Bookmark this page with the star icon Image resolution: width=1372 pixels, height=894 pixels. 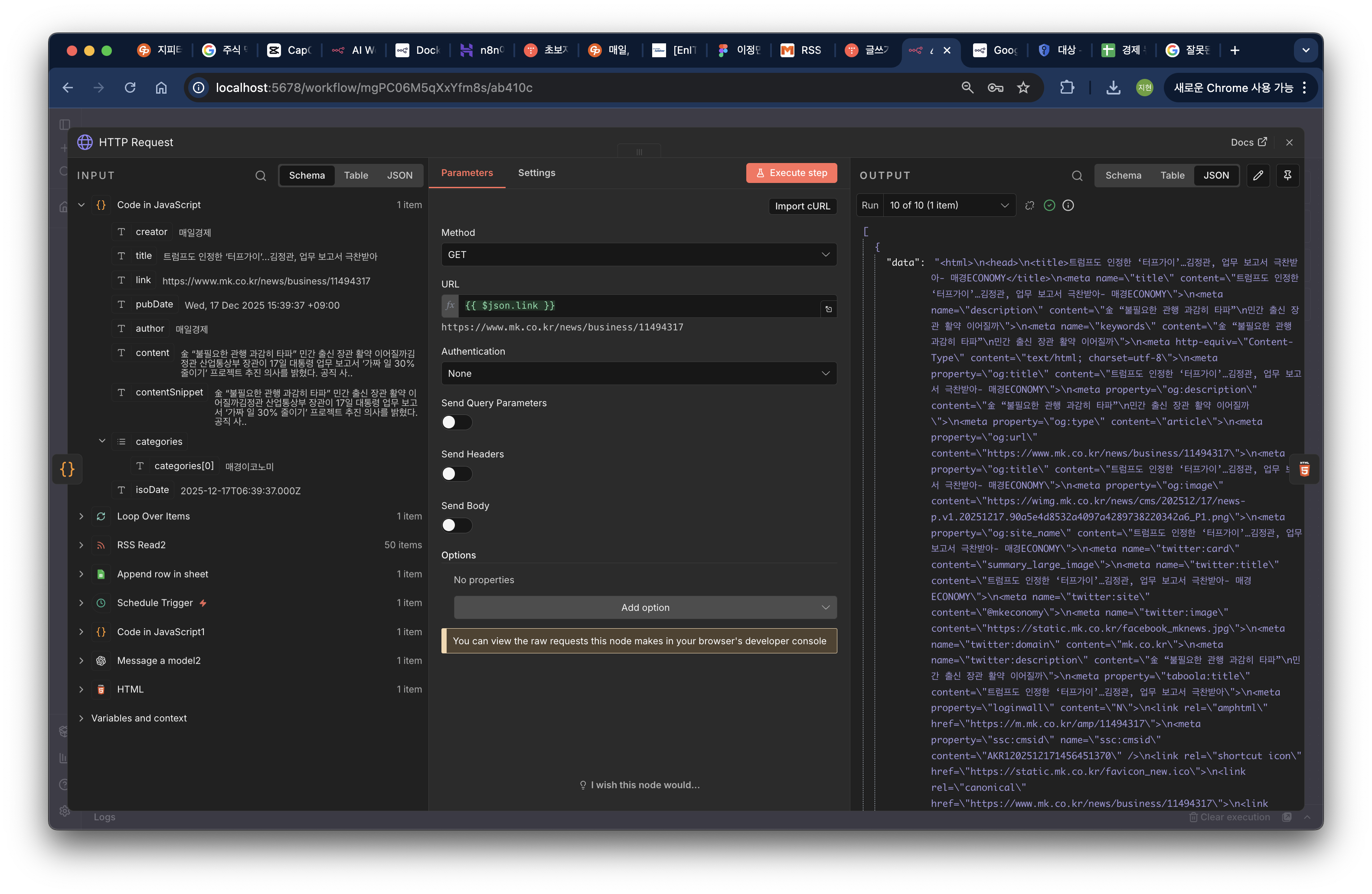coord(1023,88)
